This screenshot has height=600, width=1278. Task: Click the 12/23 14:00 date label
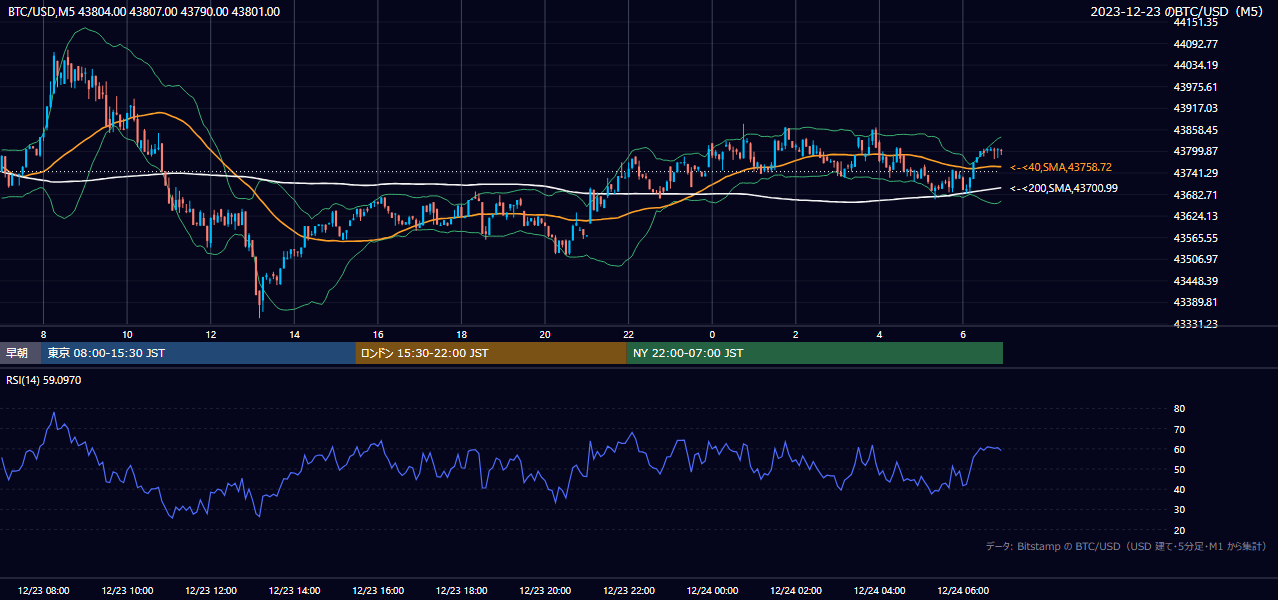[294, 591]
